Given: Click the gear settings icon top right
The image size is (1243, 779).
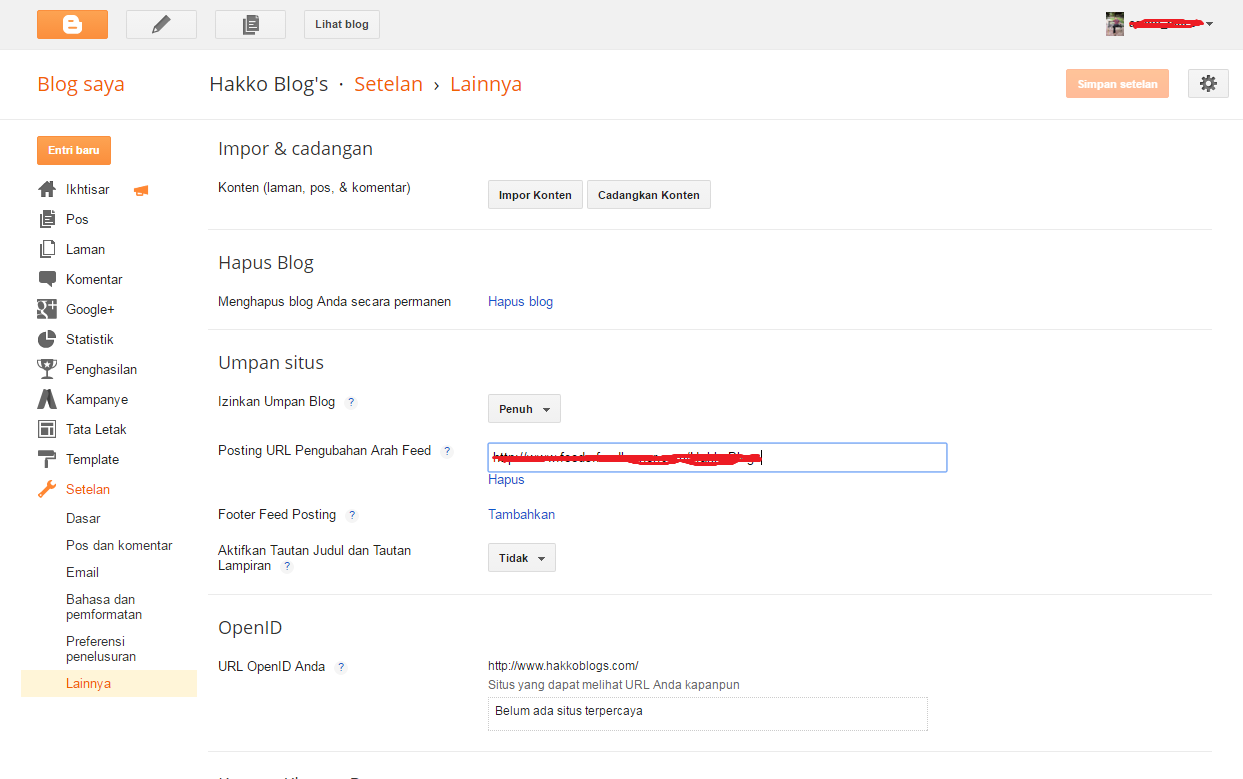Looking at the screenshot, I should (x=1208, y=83).
